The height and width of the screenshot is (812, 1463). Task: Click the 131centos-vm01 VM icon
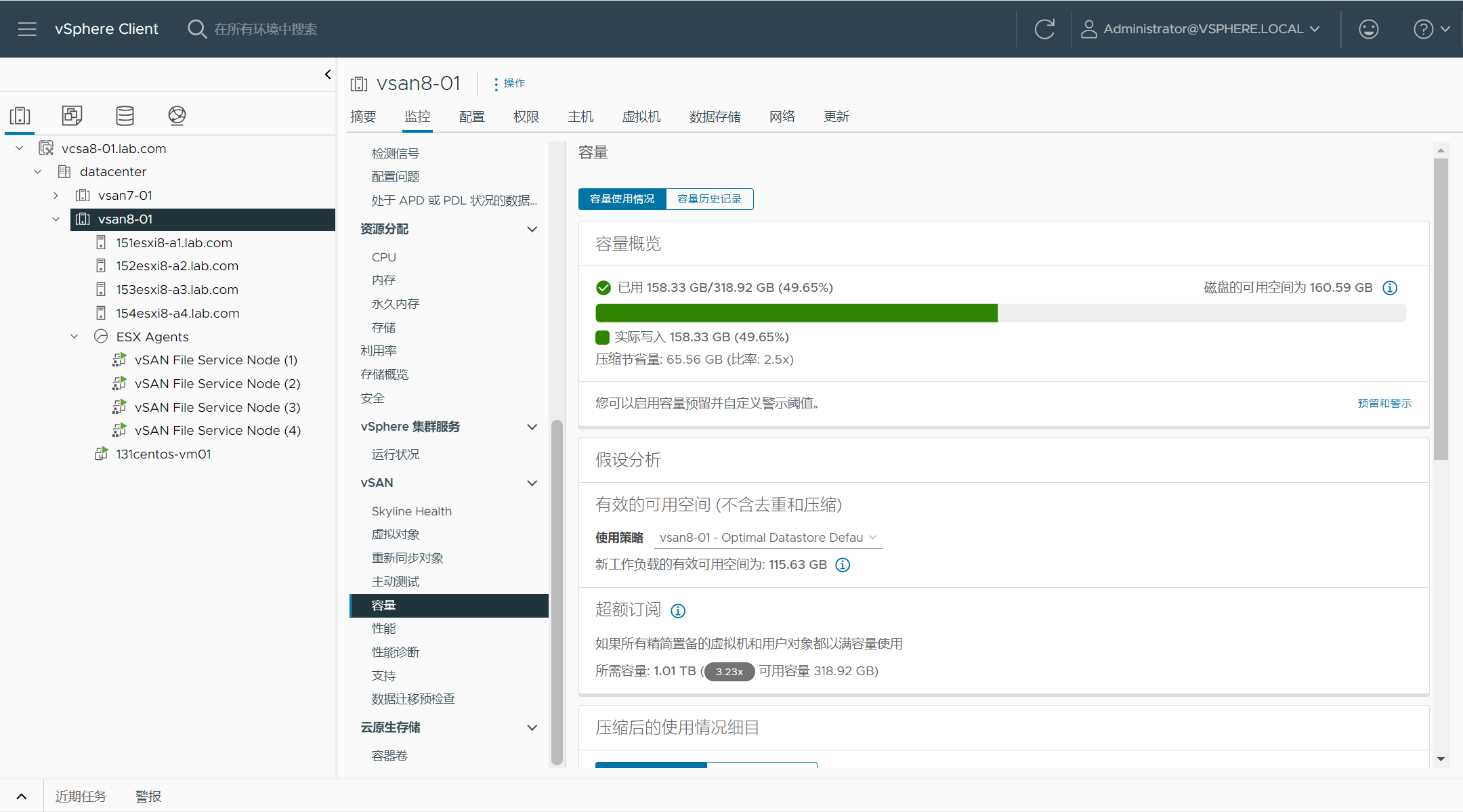coord(101,454)
